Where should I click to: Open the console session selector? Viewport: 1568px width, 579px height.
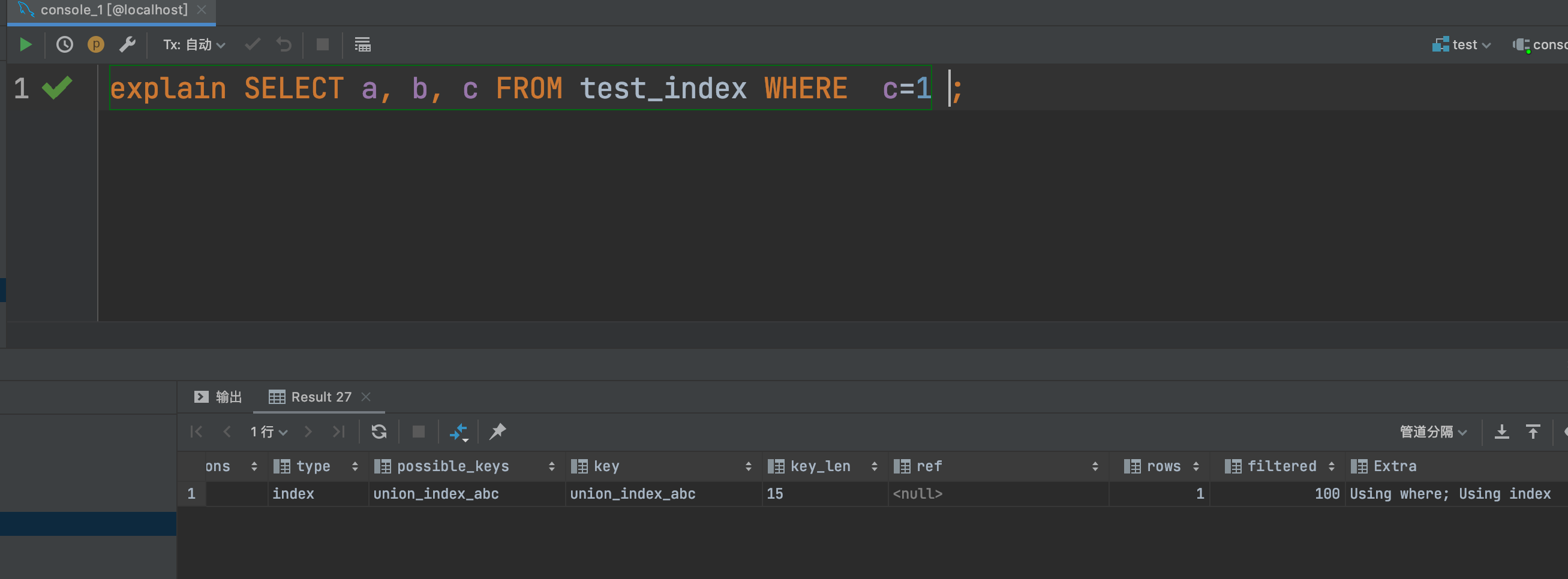1540,45
